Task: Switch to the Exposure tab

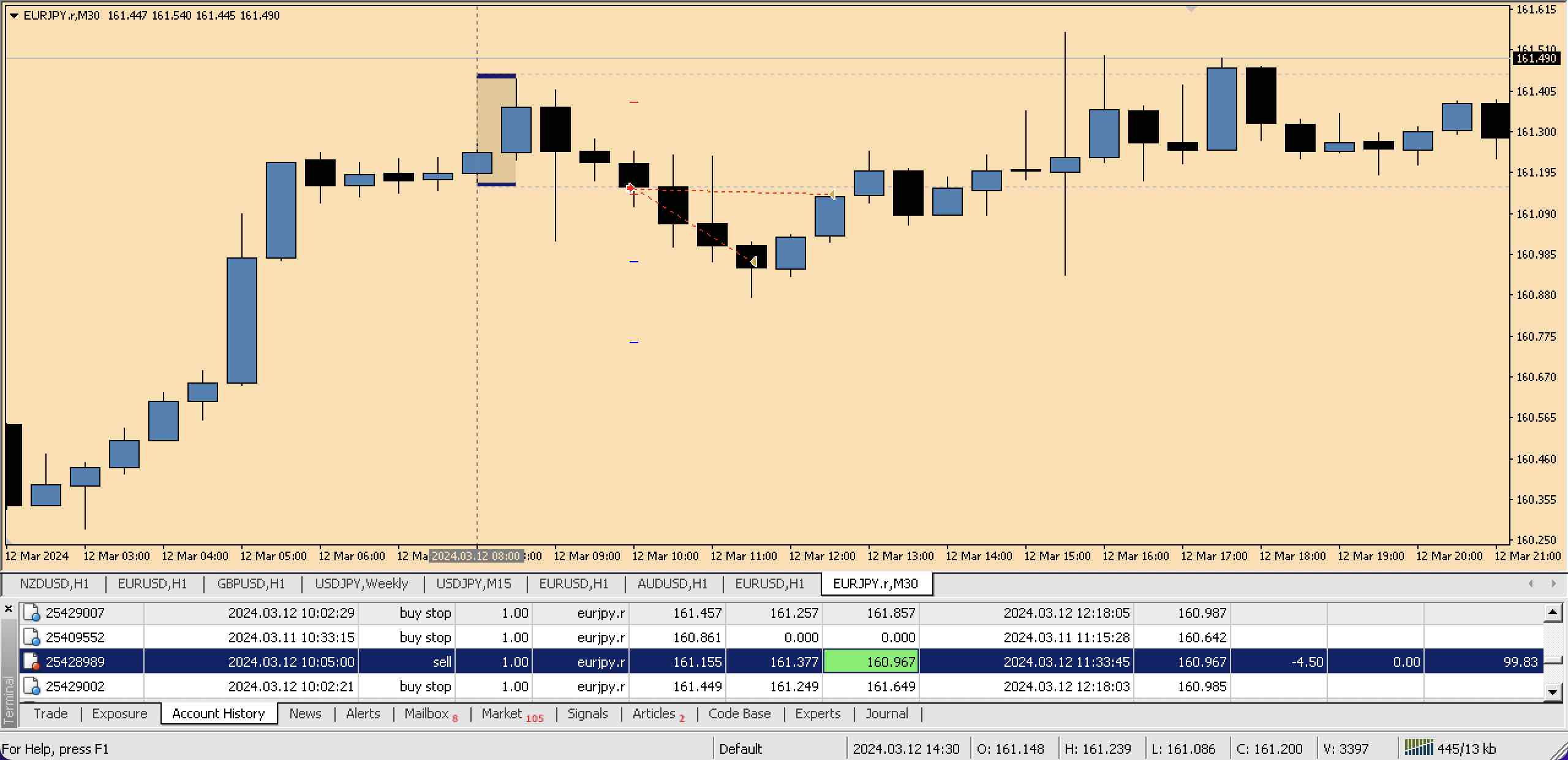Action: (119, 713)
